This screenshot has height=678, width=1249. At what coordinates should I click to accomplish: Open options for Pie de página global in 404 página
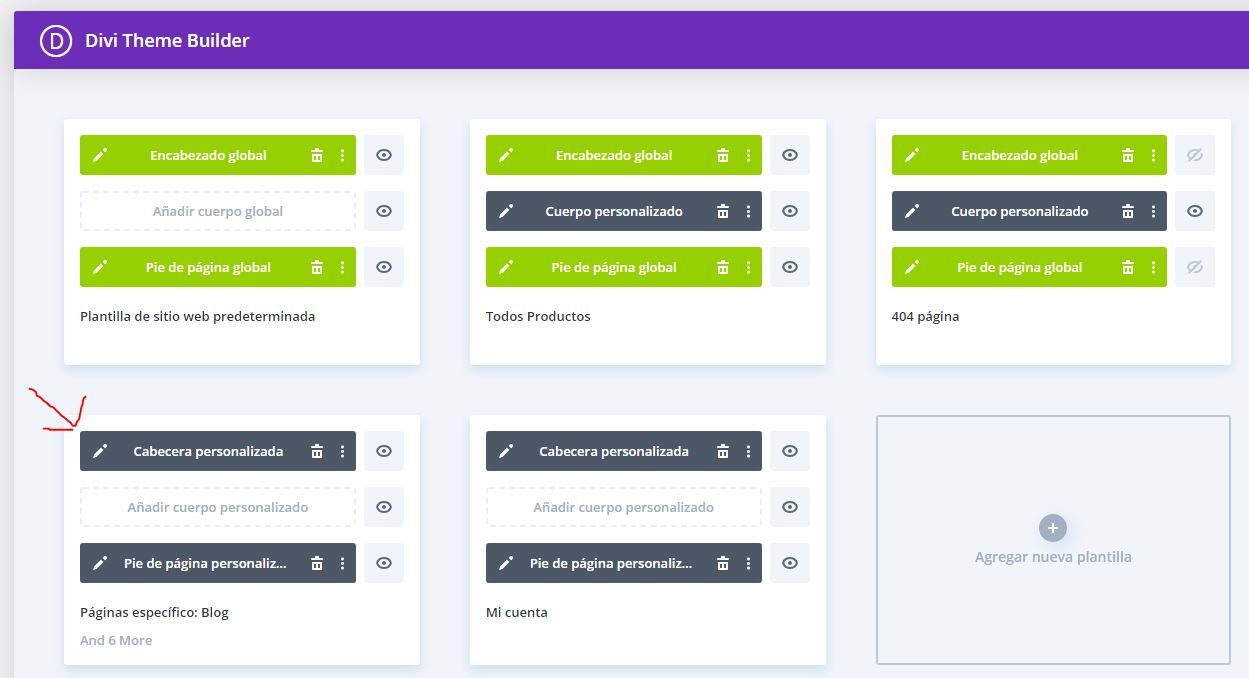pyautogui.click(x=1153, y=267)
